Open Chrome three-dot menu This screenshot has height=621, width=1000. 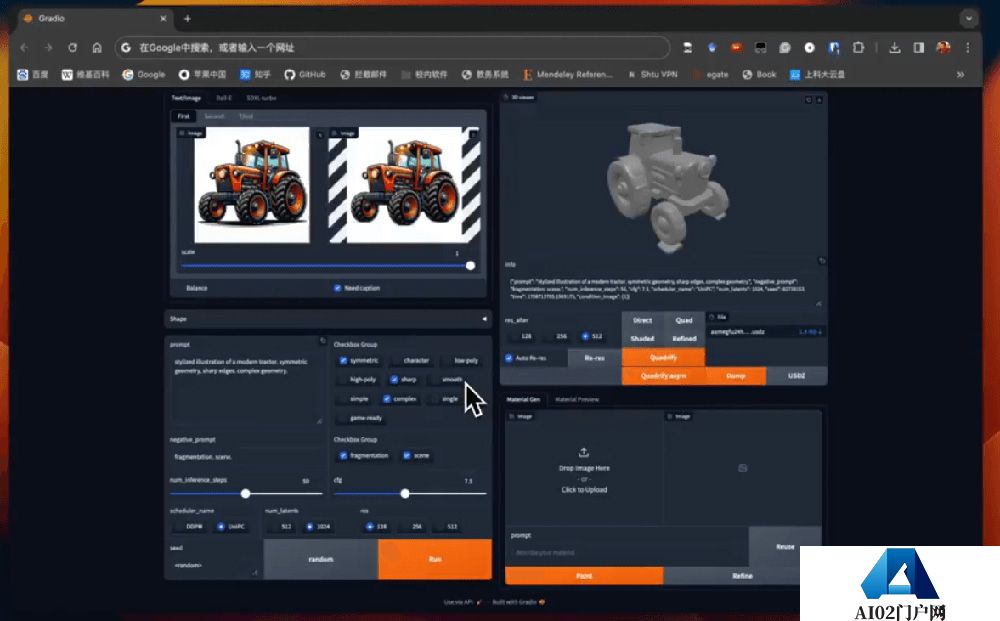[x=967, y=48]
